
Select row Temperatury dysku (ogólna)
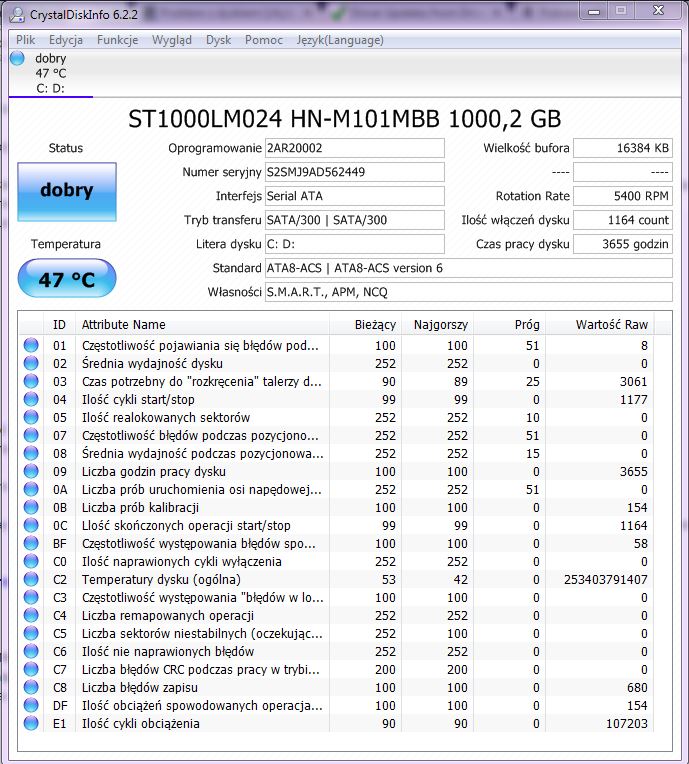pos(337,580)
